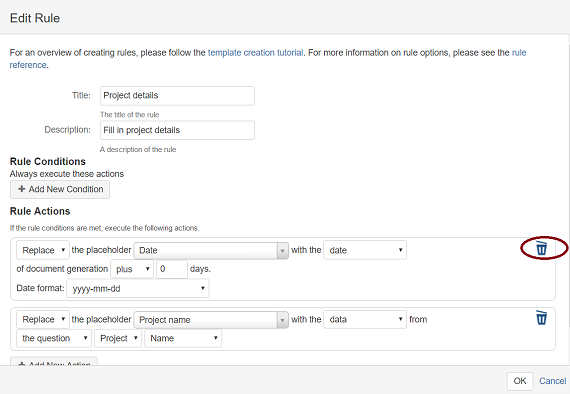Open the 'data' value type dropdown
The width and height of the screenshot is (570, 394).
(365, 319)
